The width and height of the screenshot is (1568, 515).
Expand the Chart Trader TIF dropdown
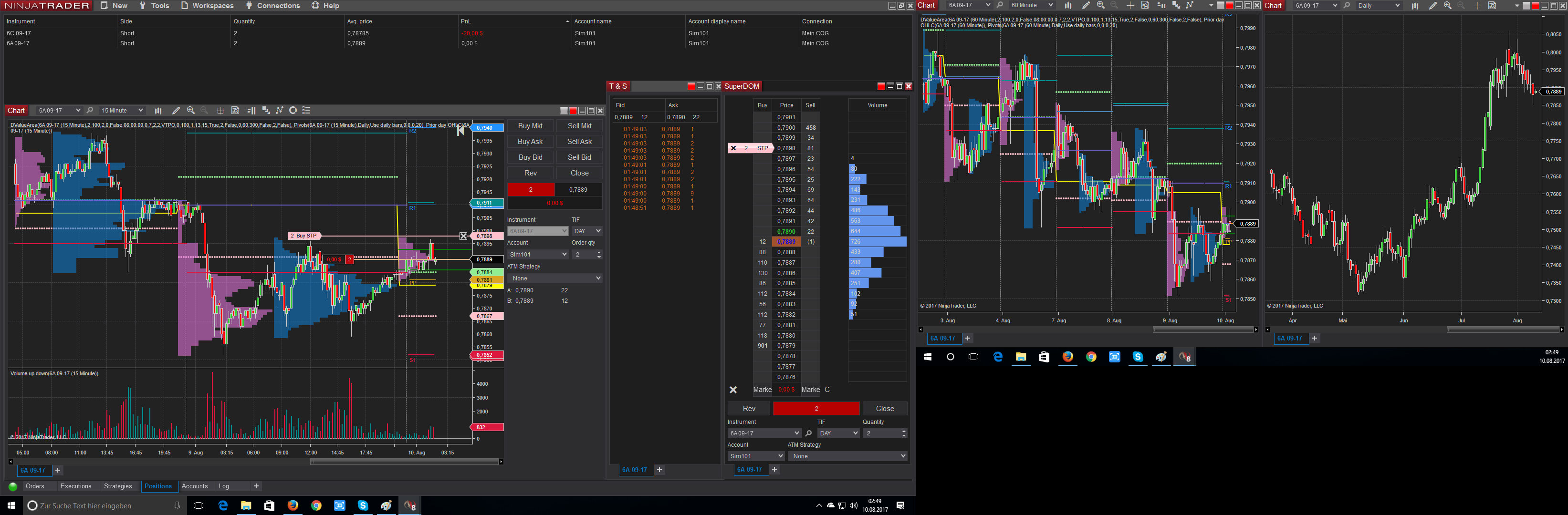click(587, 231)
